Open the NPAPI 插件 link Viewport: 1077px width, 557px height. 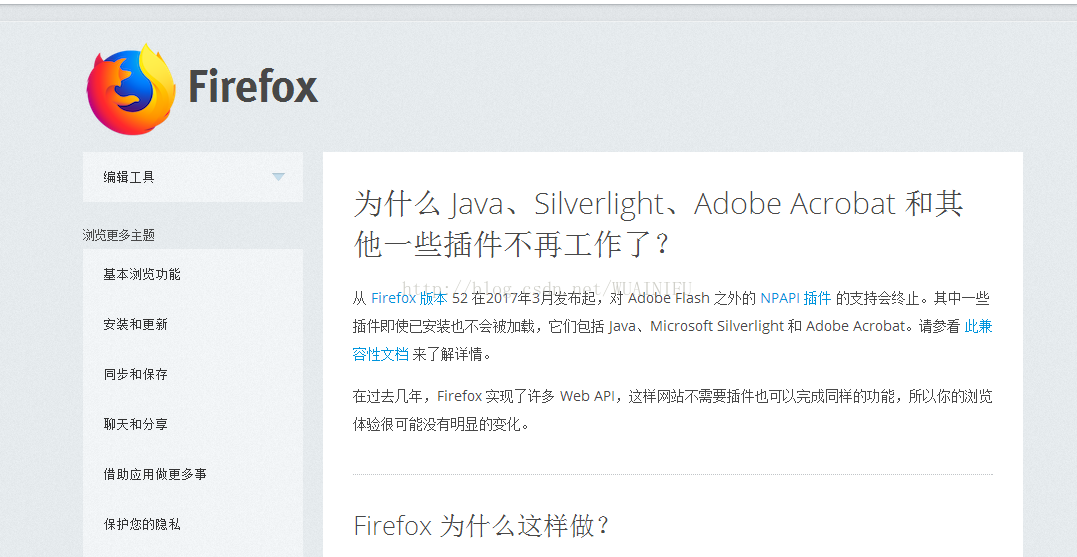click(795, 298)
